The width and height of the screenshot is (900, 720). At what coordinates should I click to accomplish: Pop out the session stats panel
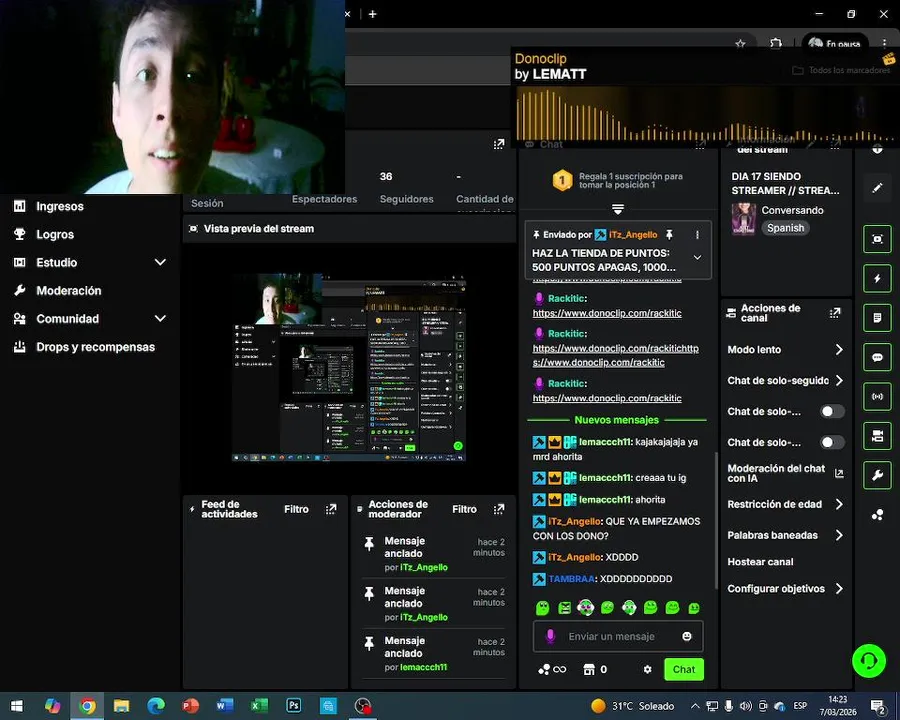[499, 144]
